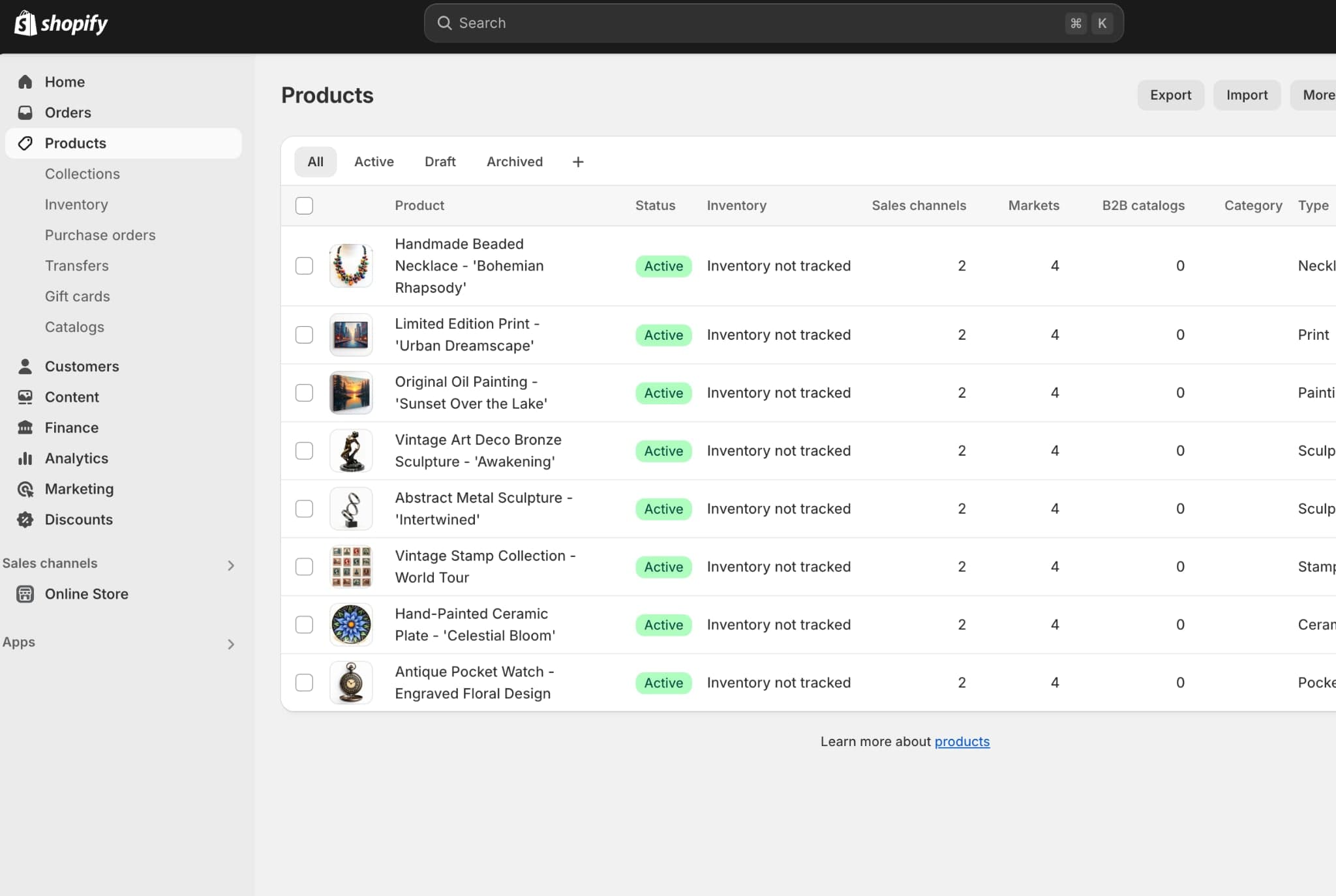Open Orders from the sidebar
Screen dimensions: 1336x896
pos(67,112)
